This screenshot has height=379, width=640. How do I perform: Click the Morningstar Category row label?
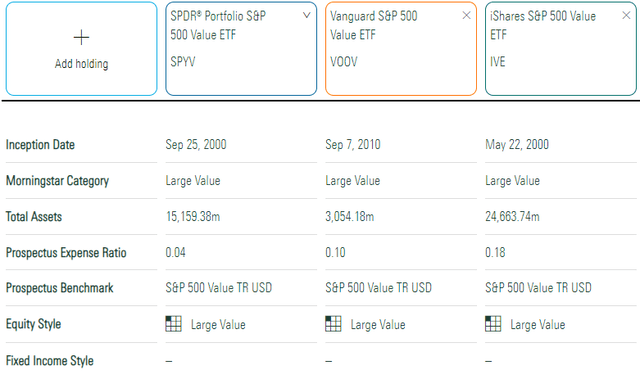pos(57,181)
